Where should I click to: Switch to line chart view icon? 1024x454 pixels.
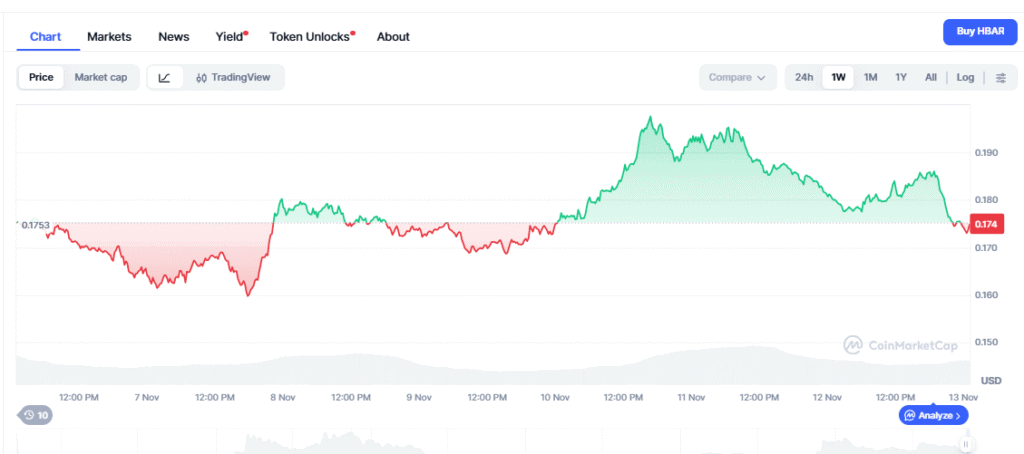click(x=165, y=78)
